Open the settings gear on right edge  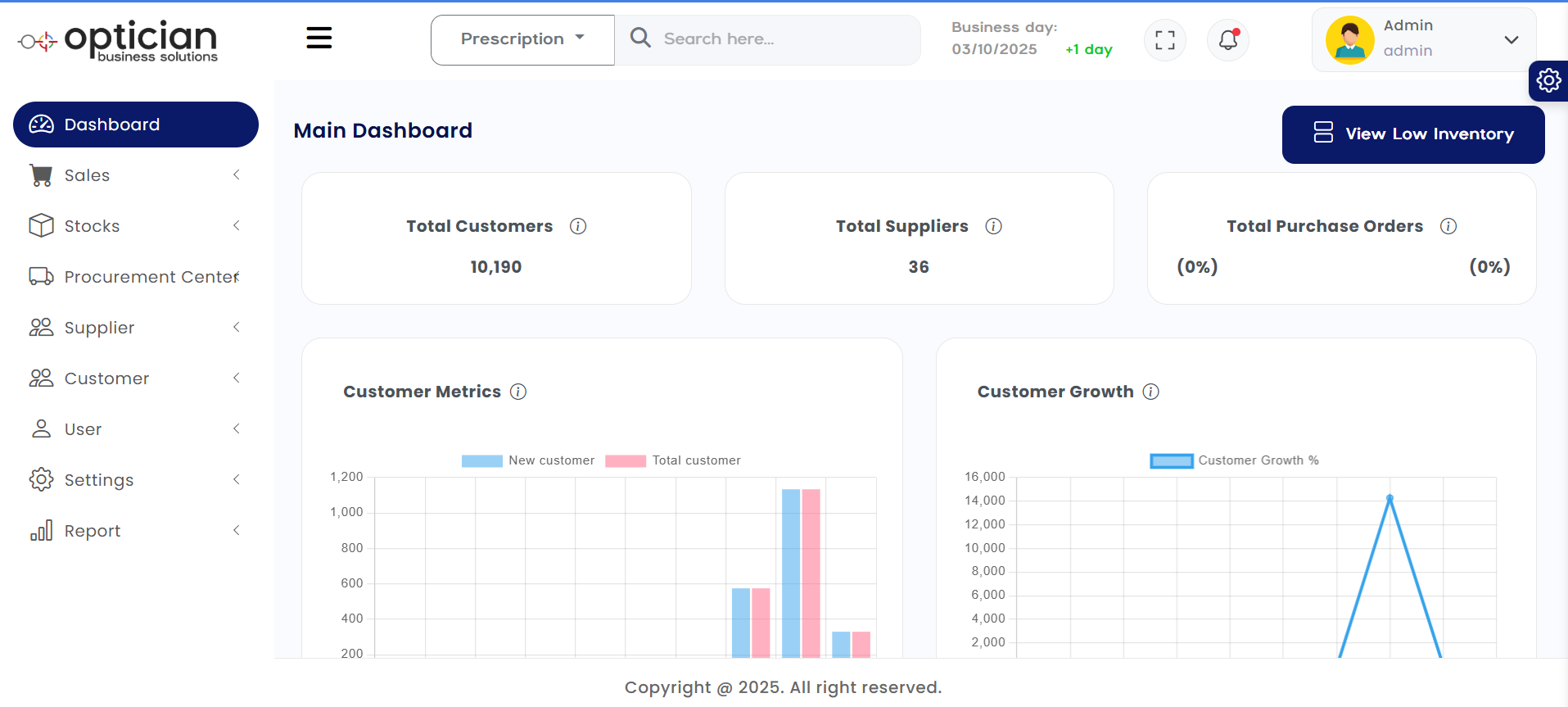tap(1548, 80)
